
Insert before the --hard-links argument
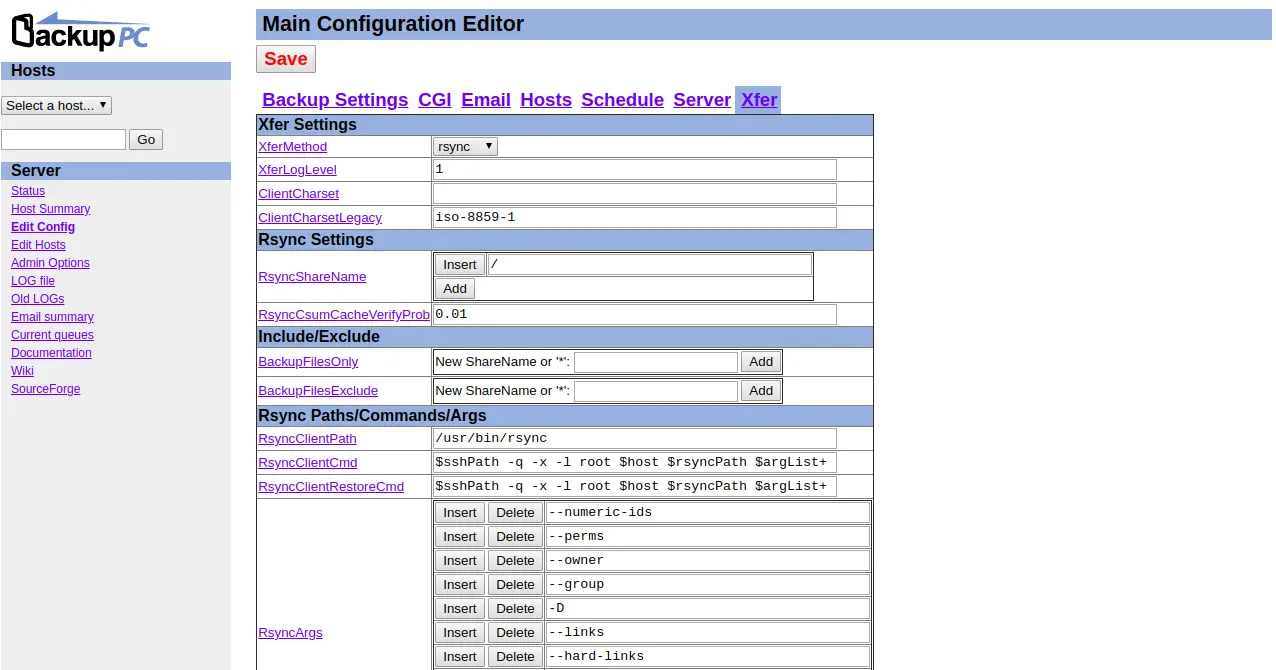click(460, 657)
